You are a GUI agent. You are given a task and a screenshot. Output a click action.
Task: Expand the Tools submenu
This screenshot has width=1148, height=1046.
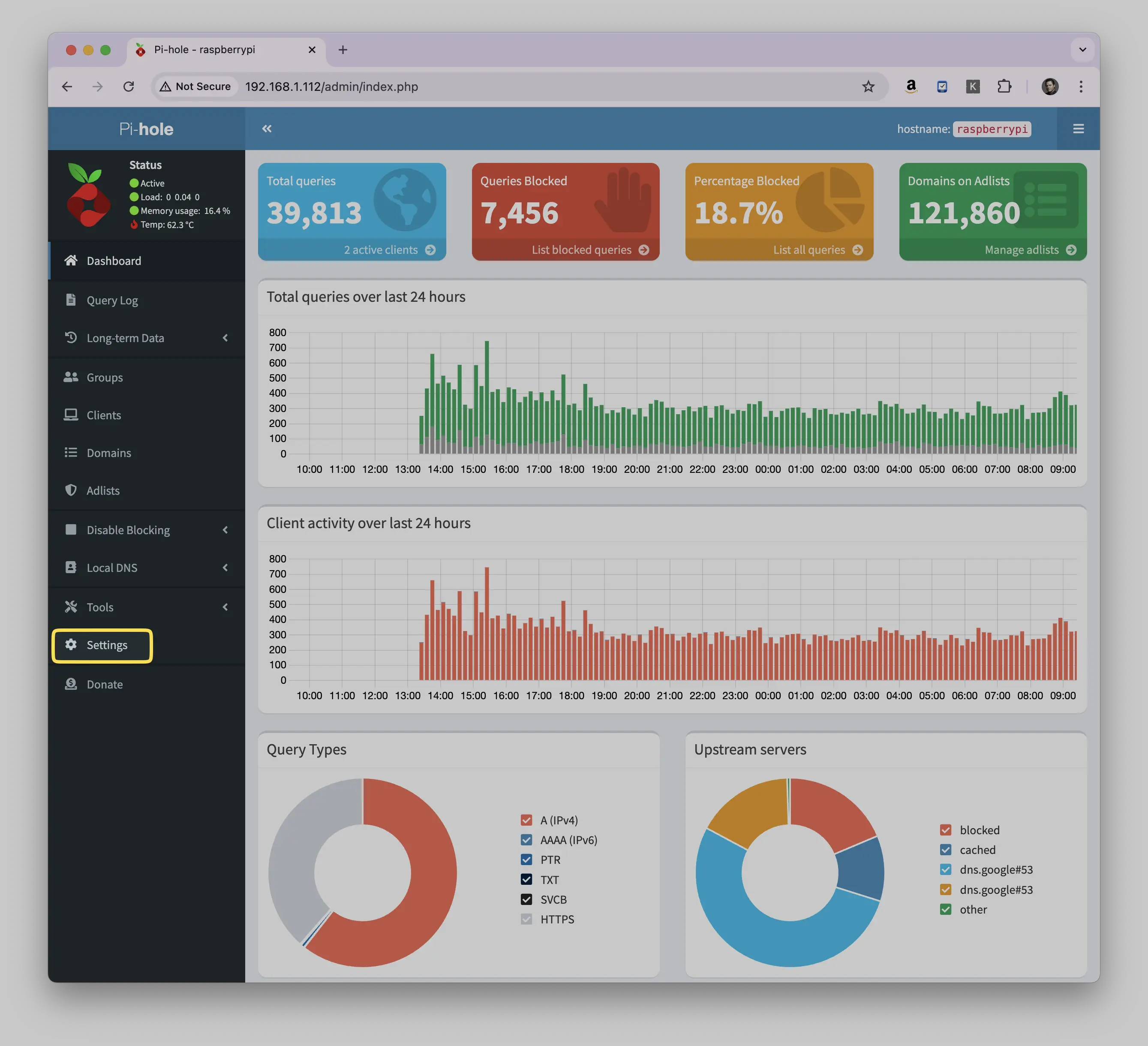coord(147,607)
